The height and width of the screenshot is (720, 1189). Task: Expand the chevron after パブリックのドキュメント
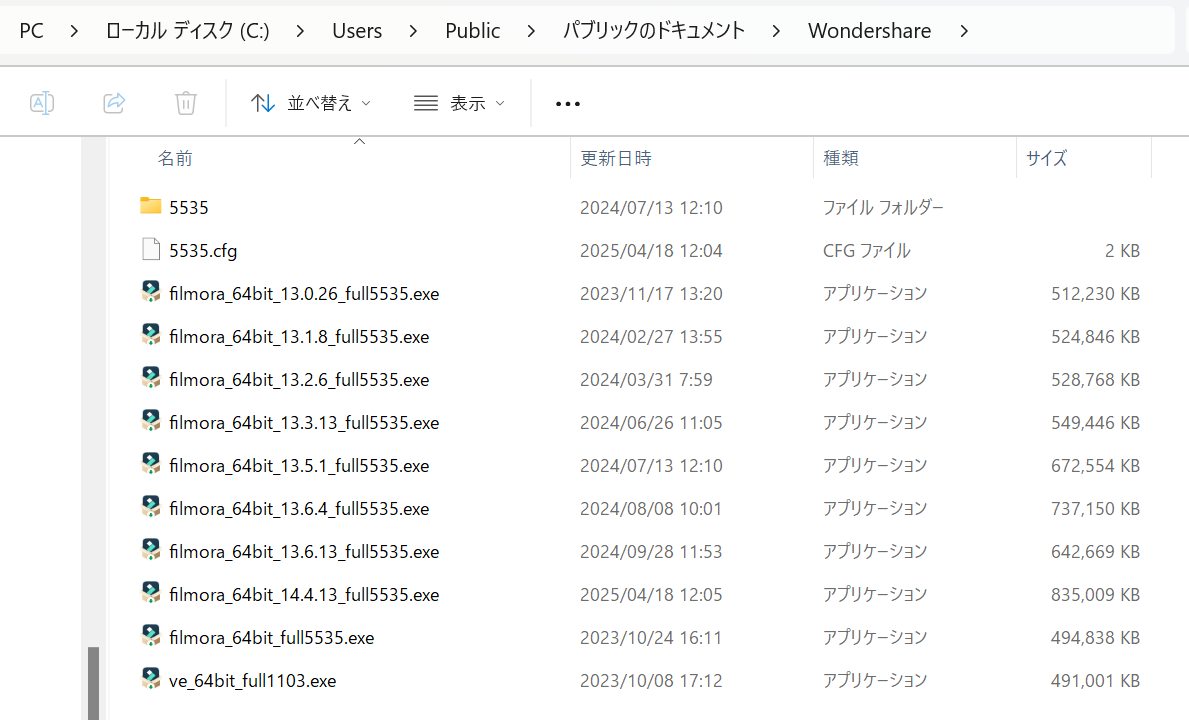tap(776, 31)
